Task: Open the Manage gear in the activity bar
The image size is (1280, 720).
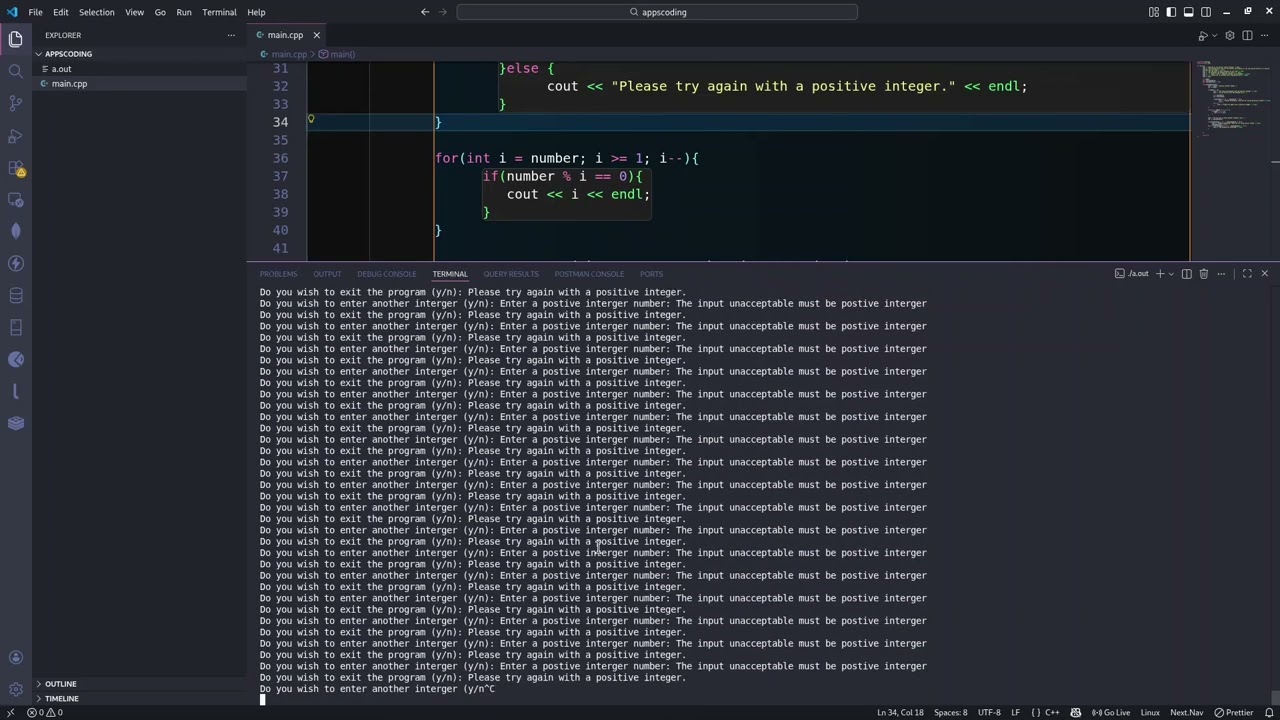Action: pos(15,689)
